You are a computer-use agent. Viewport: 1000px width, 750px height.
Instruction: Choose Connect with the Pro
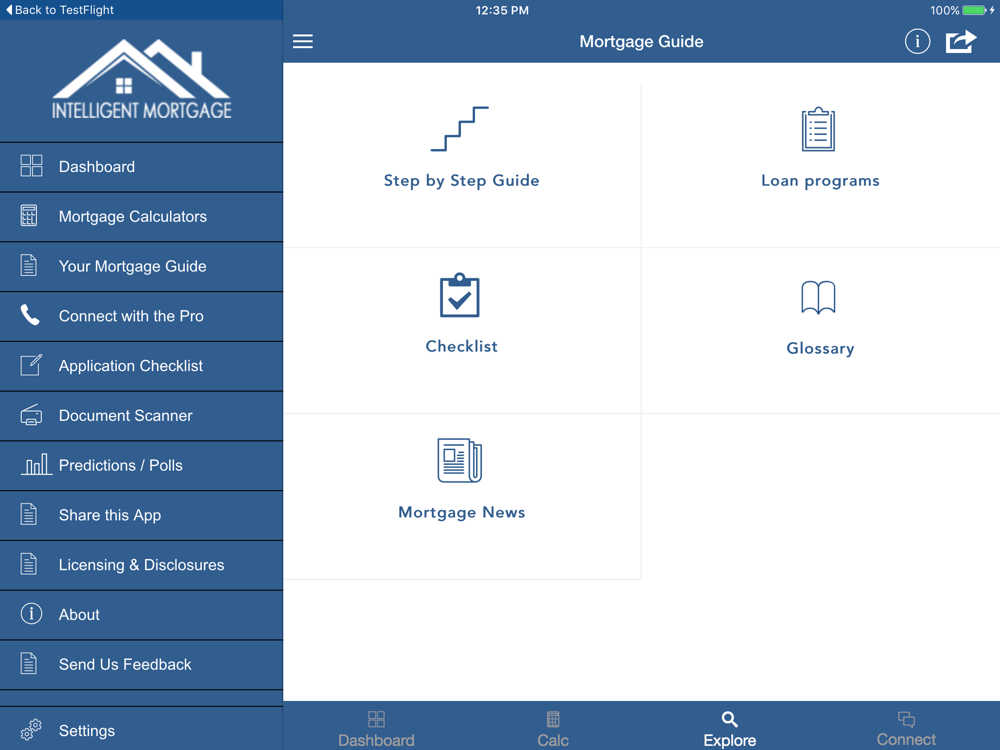tap(142, 316)
